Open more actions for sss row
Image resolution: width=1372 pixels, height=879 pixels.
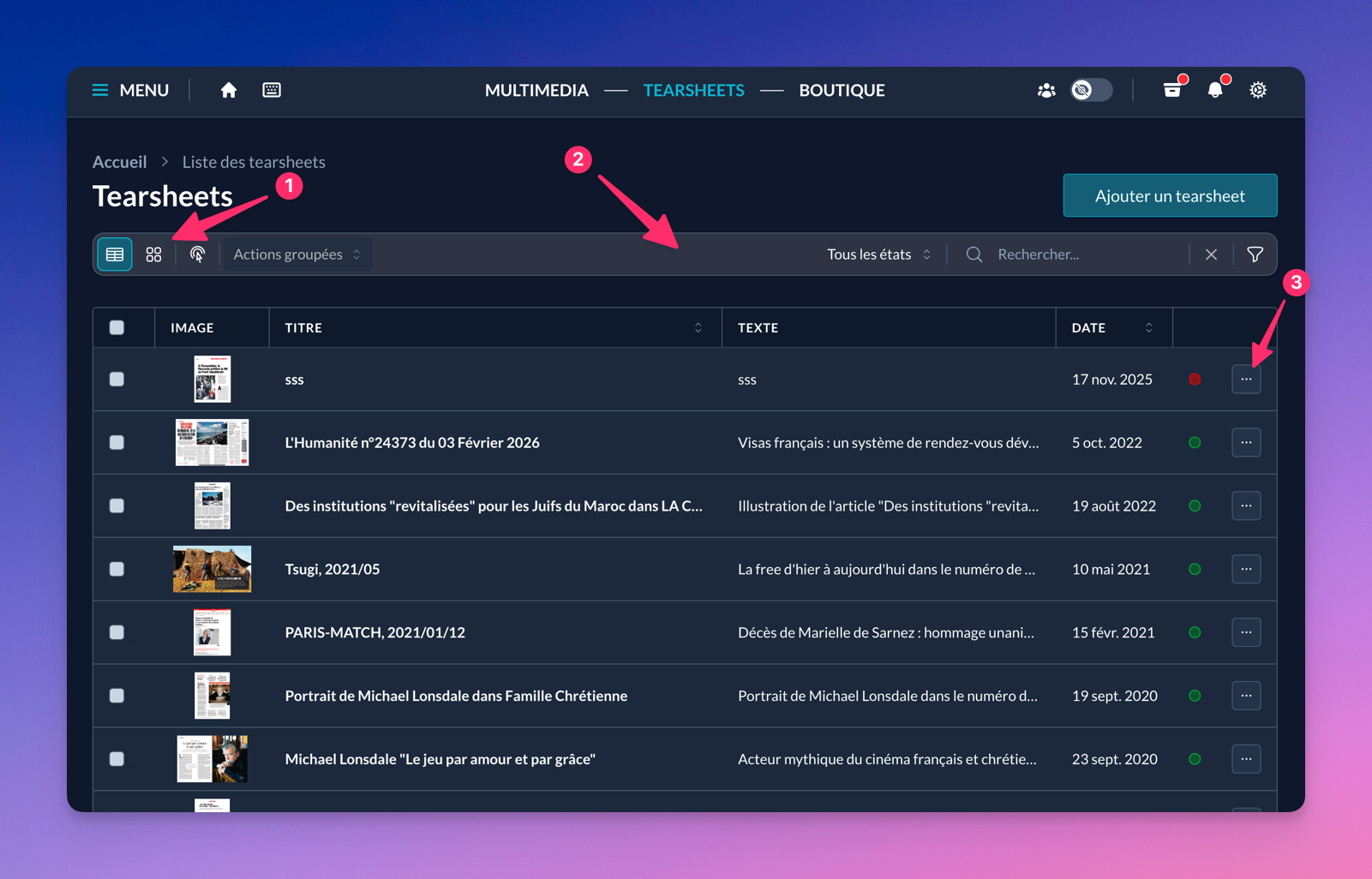click(1246, 379)
